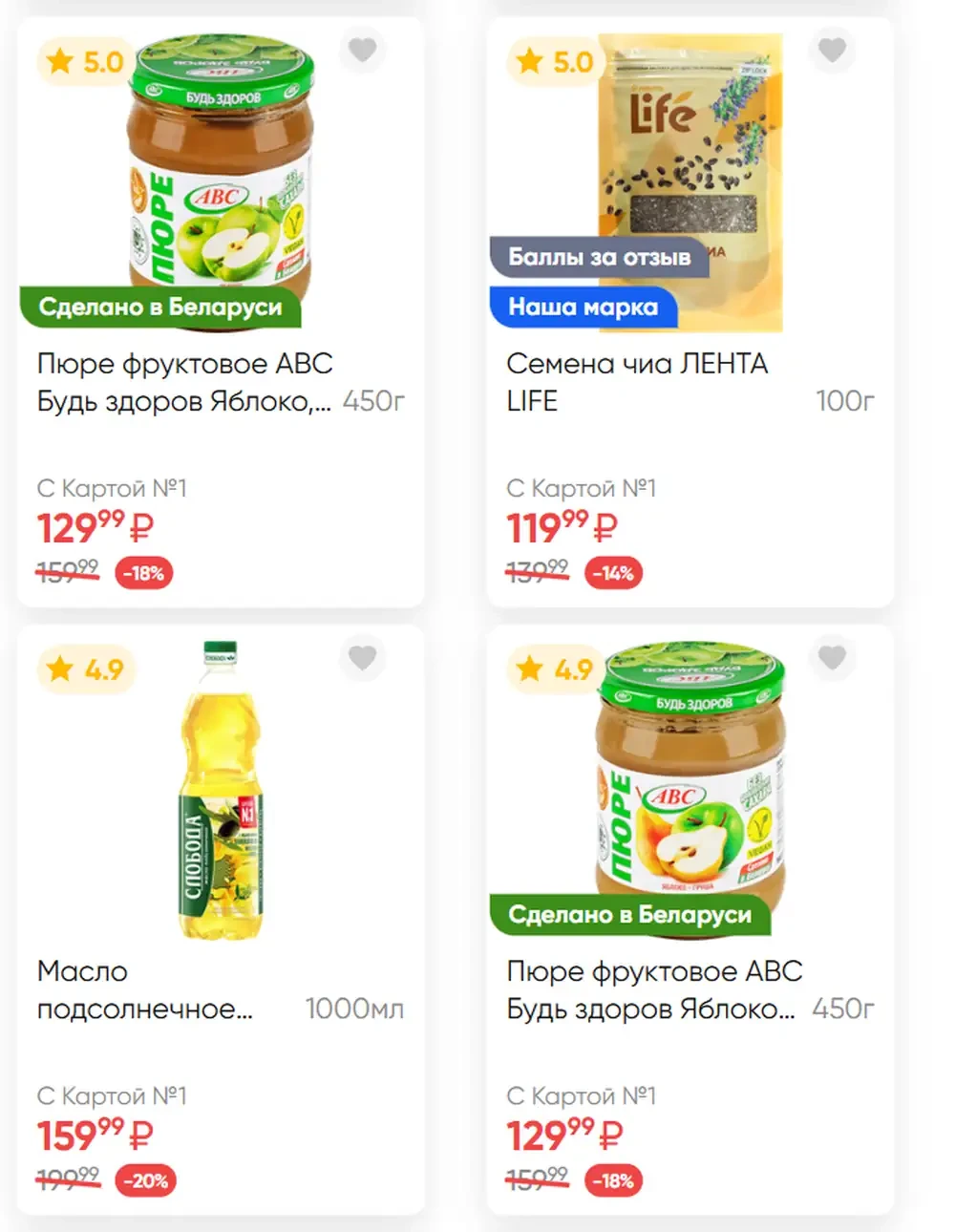Viewport: 955px width, 1232px height.
Task: View the Sloboda oil bottle picture
Action: point(221,789)
